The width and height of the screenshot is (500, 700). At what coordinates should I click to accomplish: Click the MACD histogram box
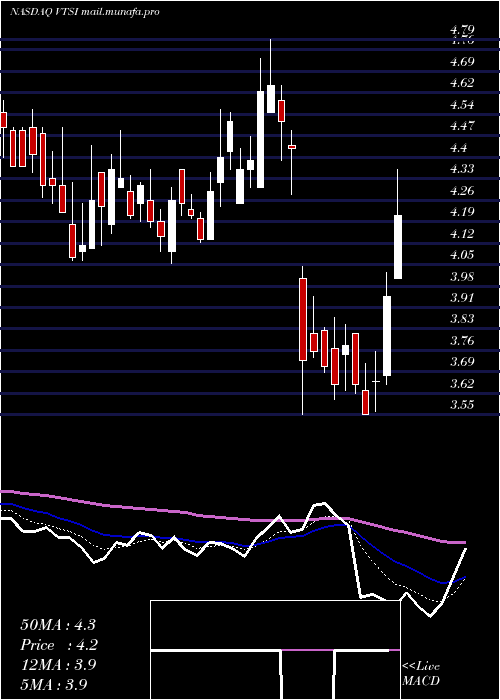point(275,650)
